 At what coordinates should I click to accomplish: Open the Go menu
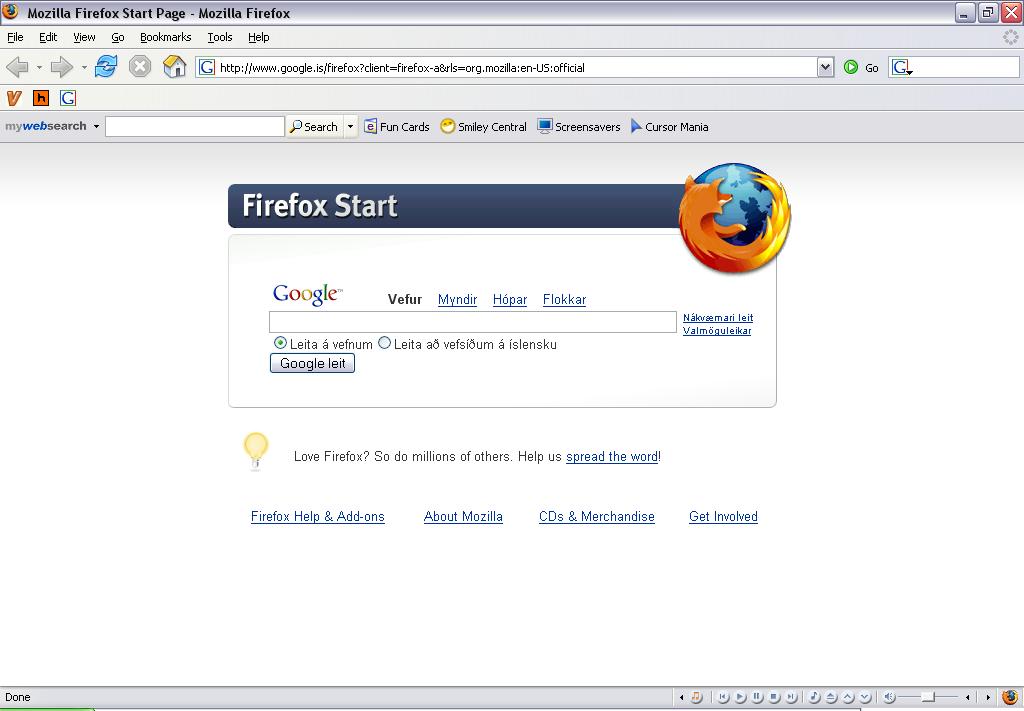pos(118,37)
